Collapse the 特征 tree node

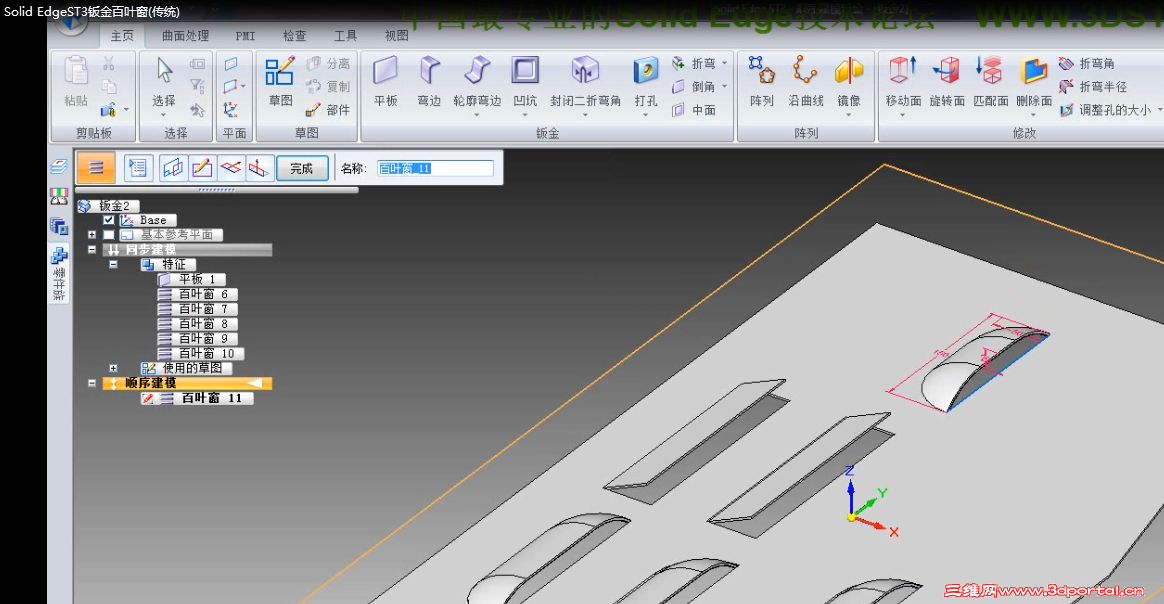pos(114,264)
